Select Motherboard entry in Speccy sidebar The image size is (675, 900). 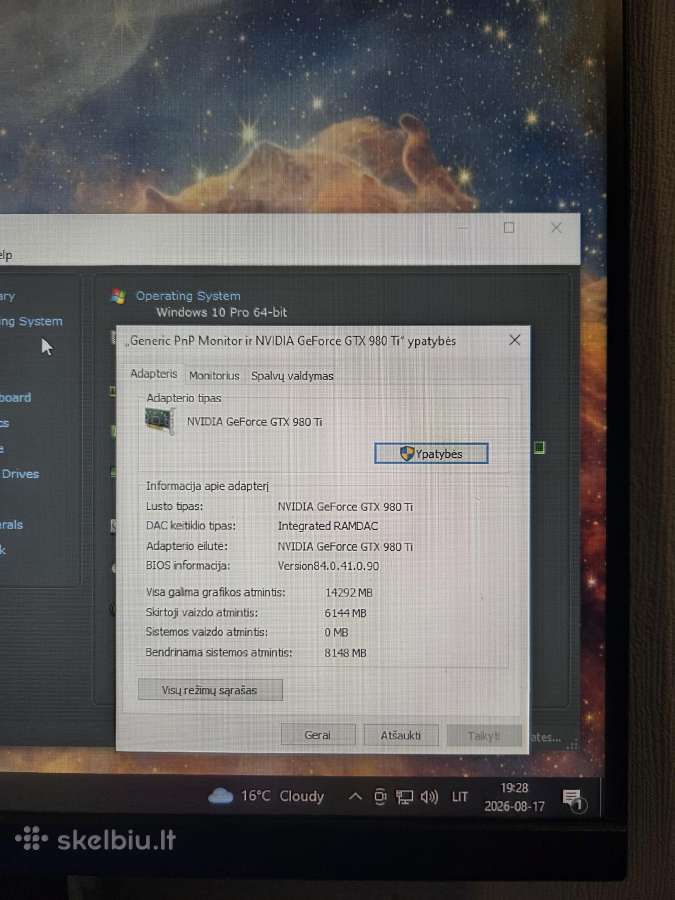(15, 397)
